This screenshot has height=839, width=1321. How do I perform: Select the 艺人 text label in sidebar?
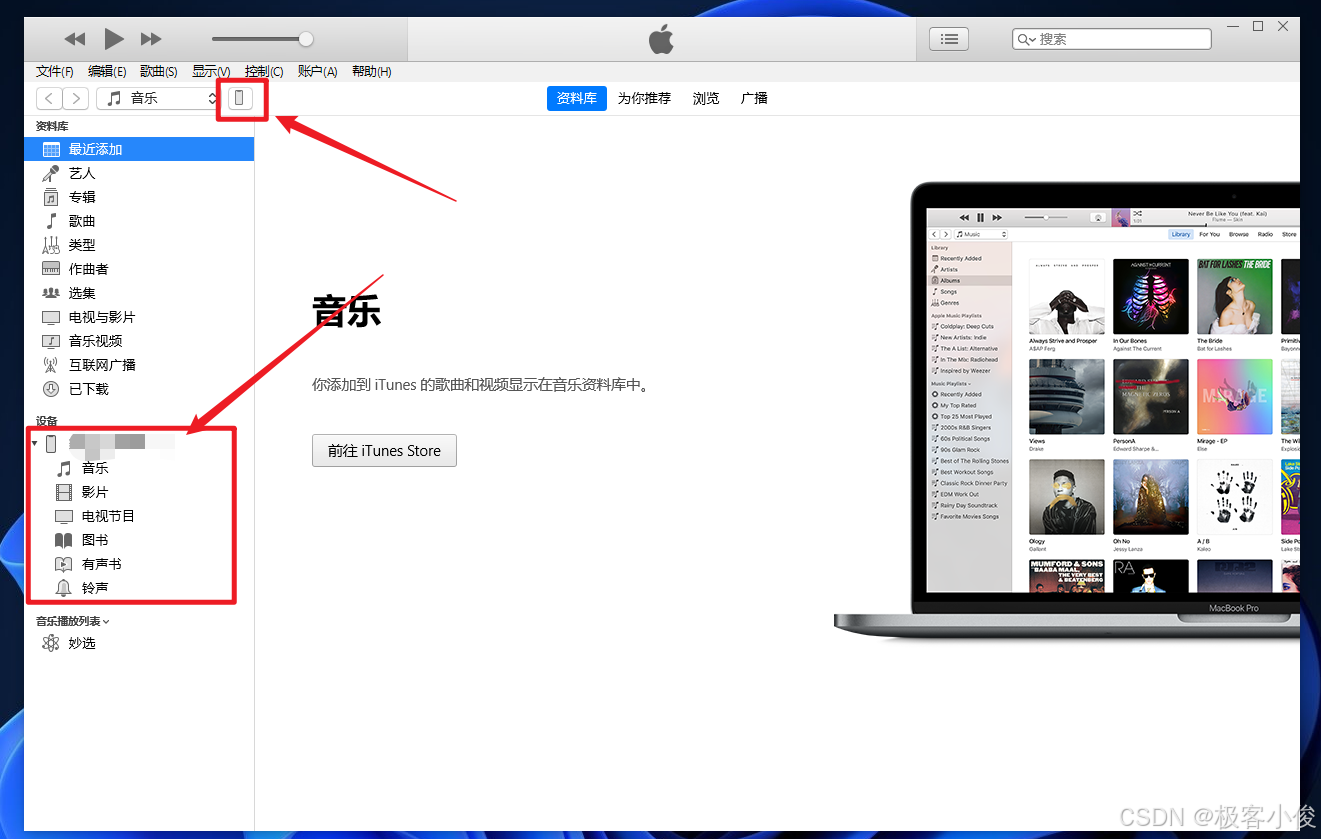(x=82, y=173)
